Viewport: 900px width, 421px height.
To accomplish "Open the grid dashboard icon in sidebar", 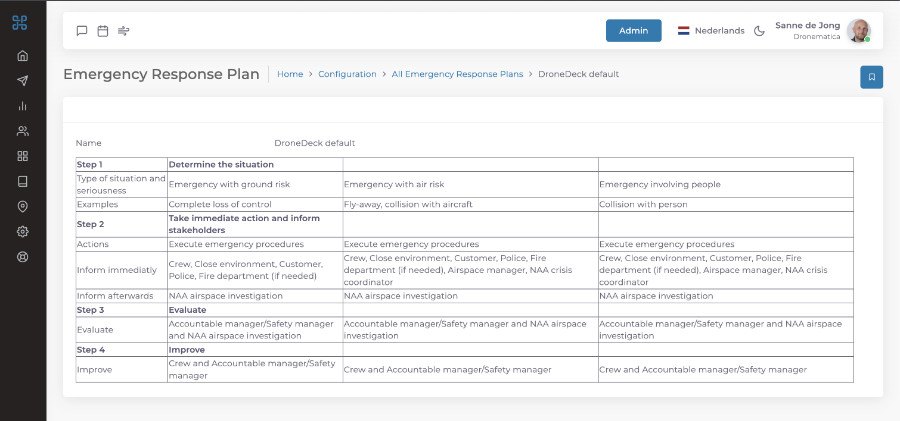I will click(x=22, y=156).
